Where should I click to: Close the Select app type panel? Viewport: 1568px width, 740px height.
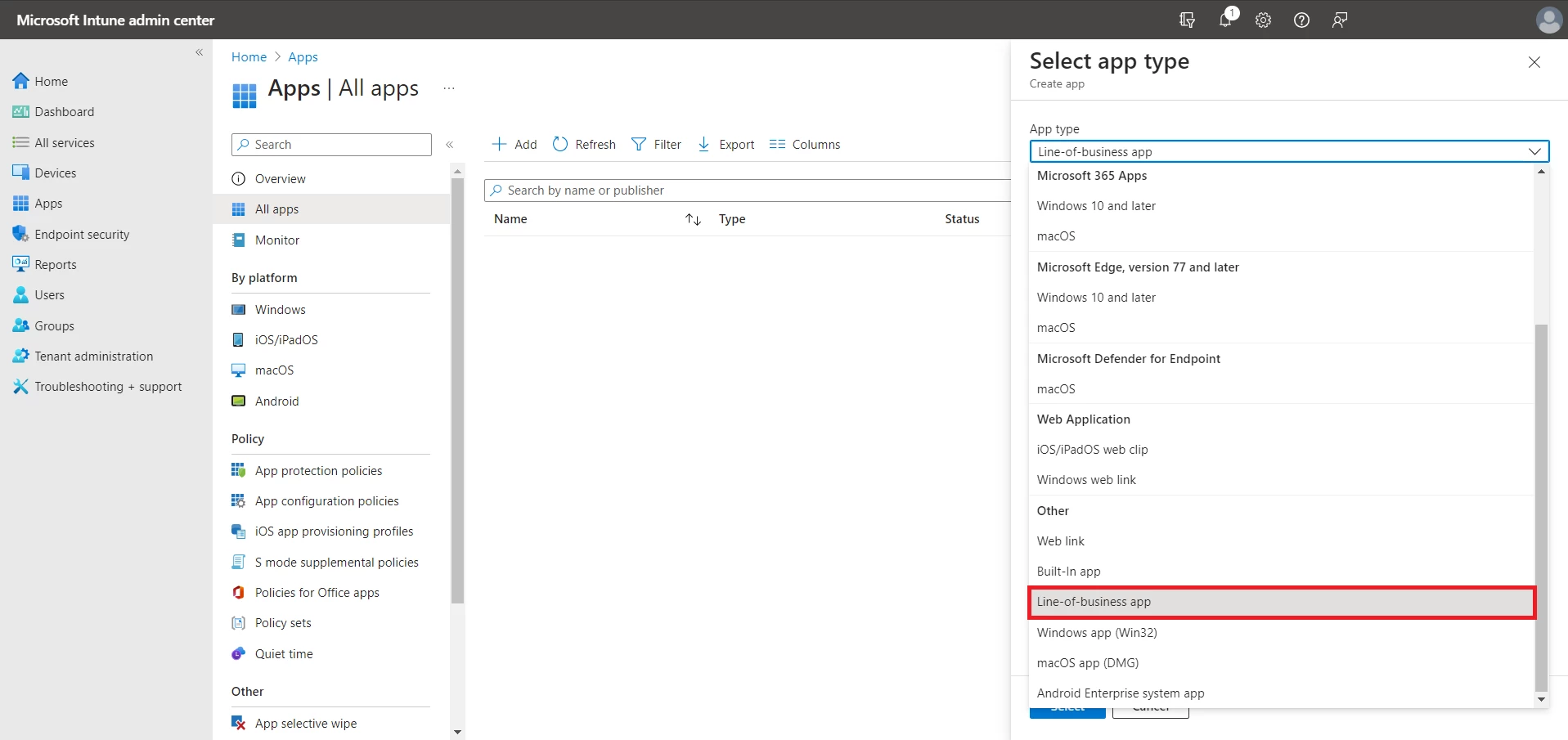tap(1534, 62)
